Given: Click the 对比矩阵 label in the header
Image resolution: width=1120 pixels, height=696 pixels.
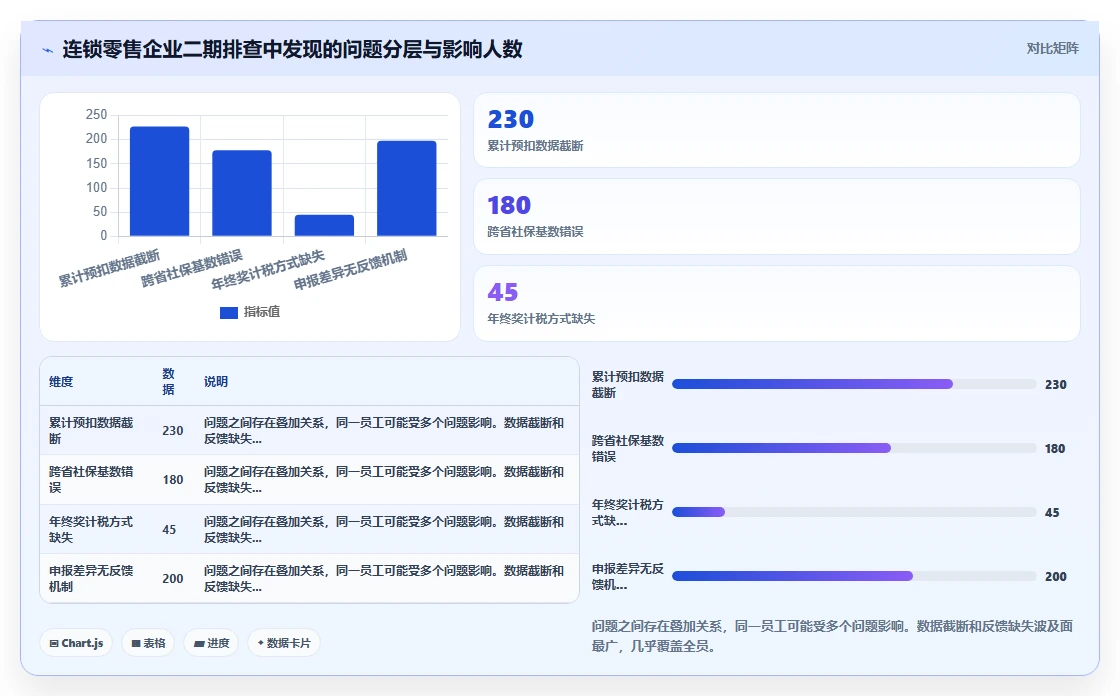Looking at the screenshot, I should [x=1052, y=49].
